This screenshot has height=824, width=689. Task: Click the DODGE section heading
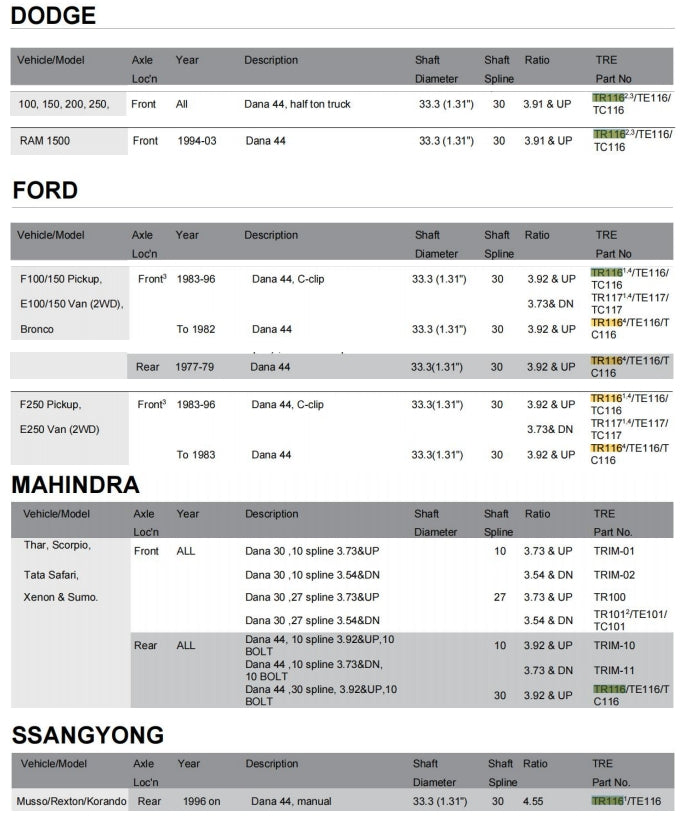(x=54, y=15)
